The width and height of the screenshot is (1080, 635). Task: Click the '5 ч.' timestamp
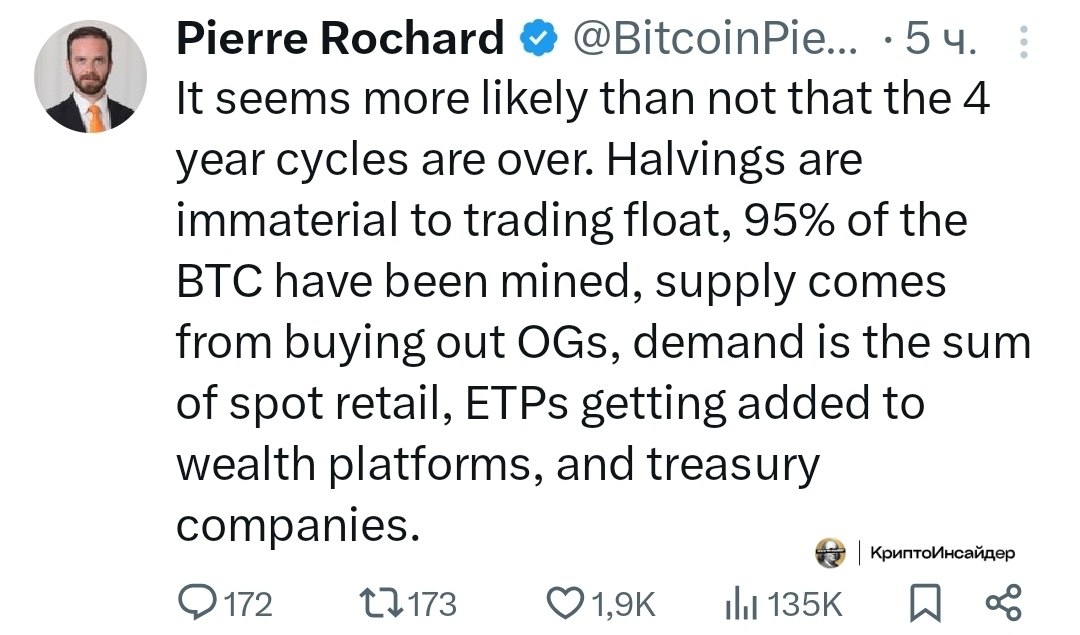click(x=939, y=39)
